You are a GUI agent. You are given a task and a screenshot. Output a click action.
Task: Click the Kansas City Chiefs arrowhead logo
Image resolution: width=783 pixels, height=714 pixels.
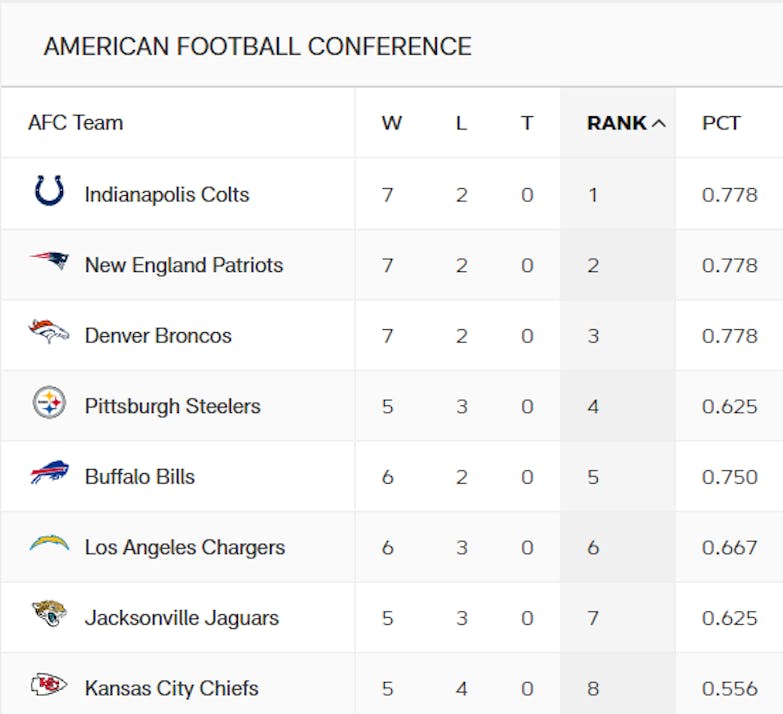pos(49,686)
